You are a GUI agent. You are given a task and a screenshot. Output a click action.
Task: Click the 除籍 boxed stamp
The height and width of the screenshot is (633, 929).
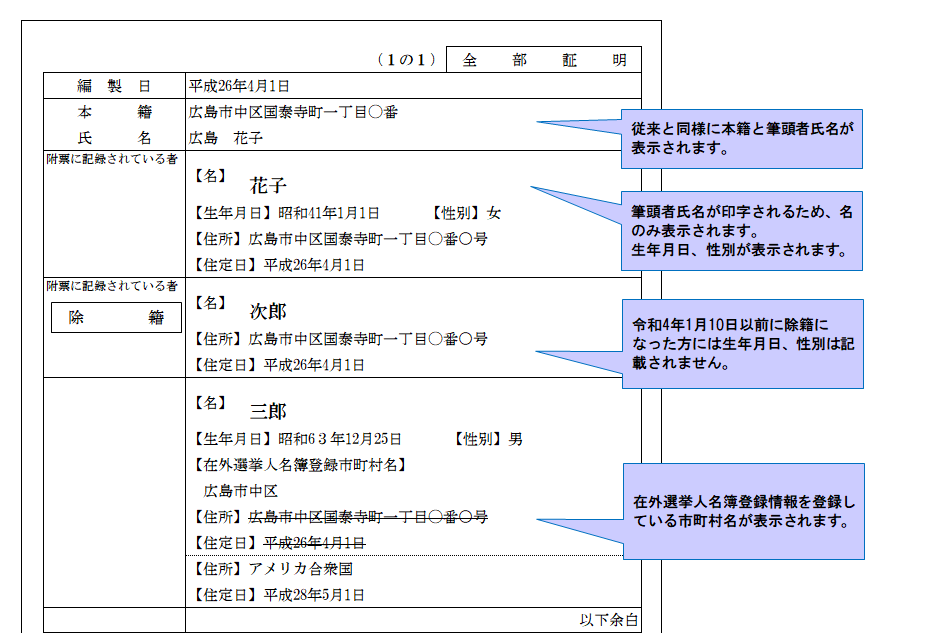pos(116,318)
